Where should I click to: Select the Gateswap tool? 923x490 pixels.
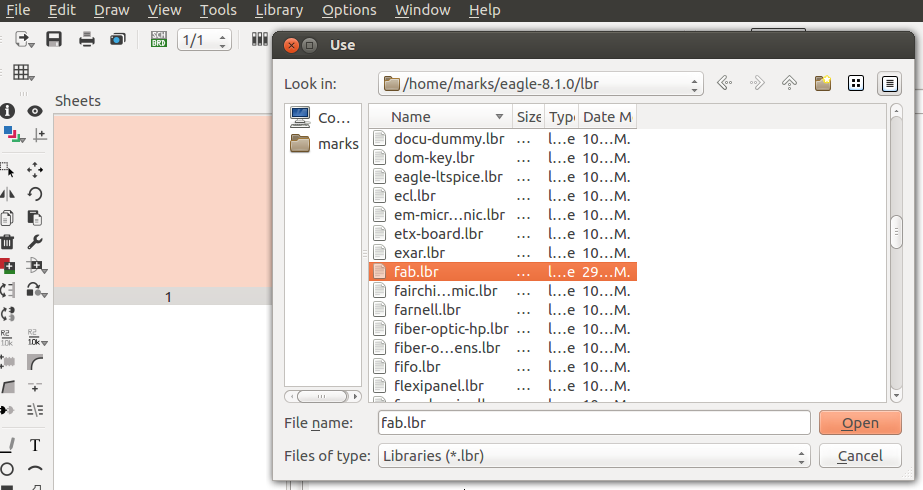pyautogui.click(x=8, y=314)
